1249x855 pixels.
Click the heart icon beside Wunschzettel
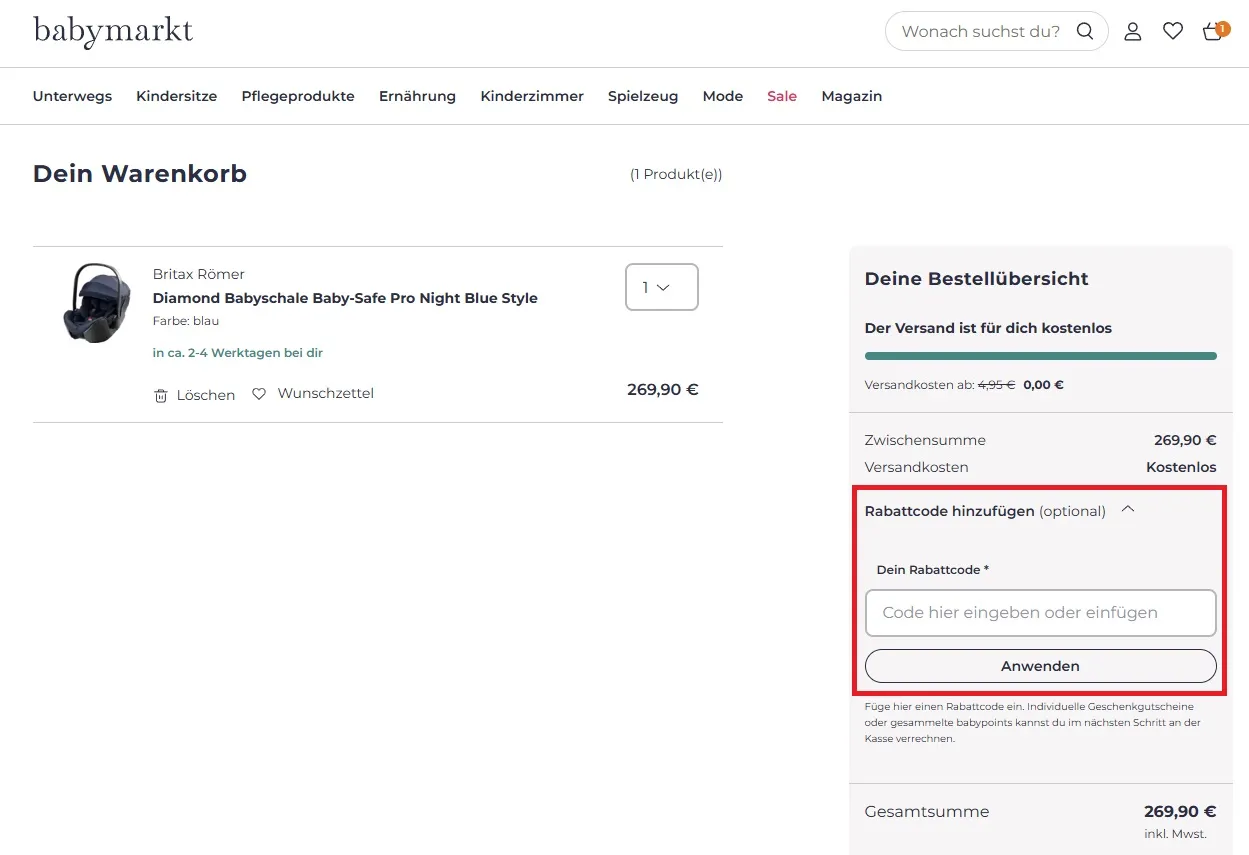tap(259, 393)
